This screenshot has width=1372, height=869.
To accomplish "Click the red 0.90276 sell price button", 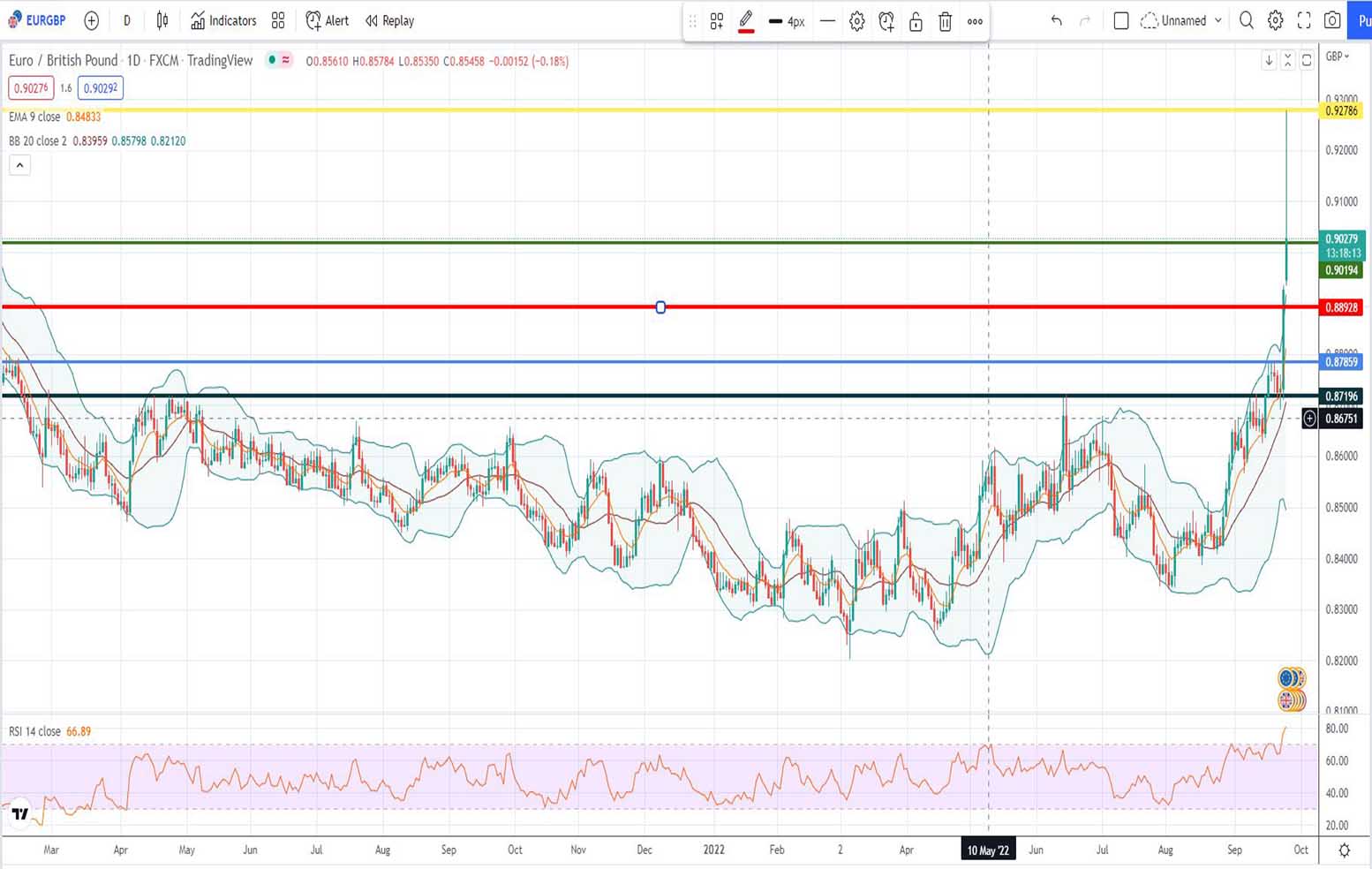I will tap(31, 88).
